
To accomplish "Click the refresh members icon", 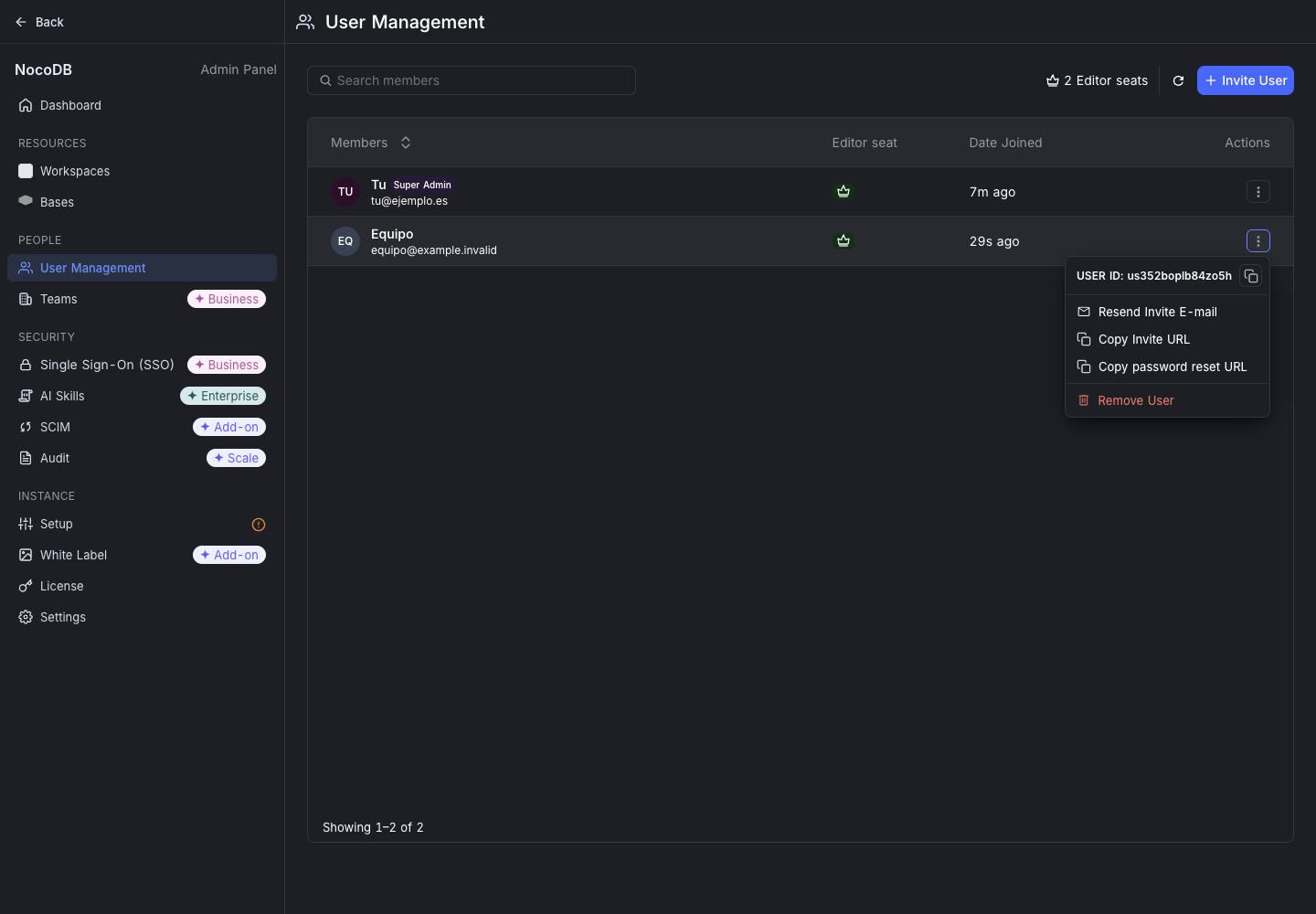I will click(1178, 80).
